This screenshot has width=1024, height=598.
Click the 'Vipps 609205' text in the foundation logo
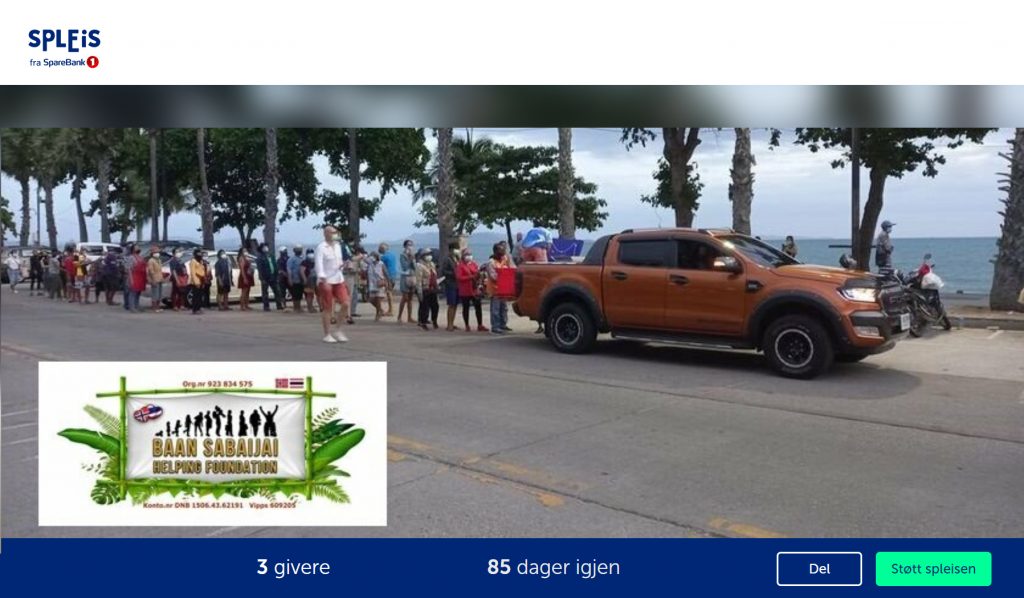[x=272, y=505]
